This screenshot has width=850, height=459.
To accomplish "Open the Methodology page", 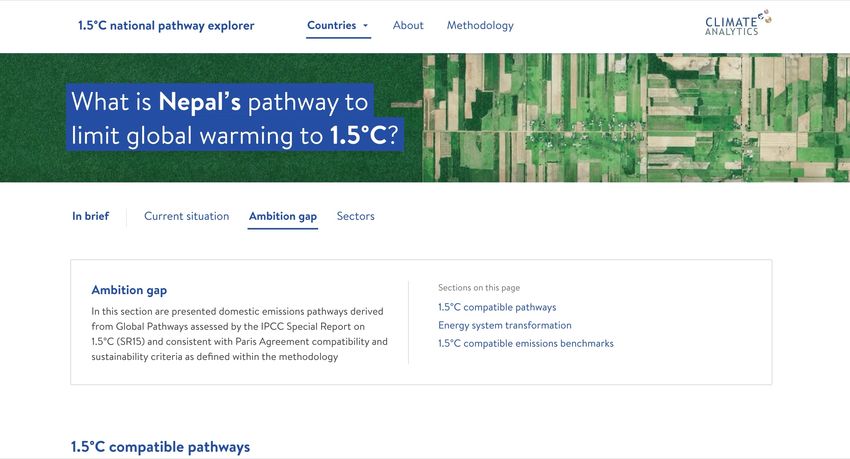I will click(x=480, y=25).
